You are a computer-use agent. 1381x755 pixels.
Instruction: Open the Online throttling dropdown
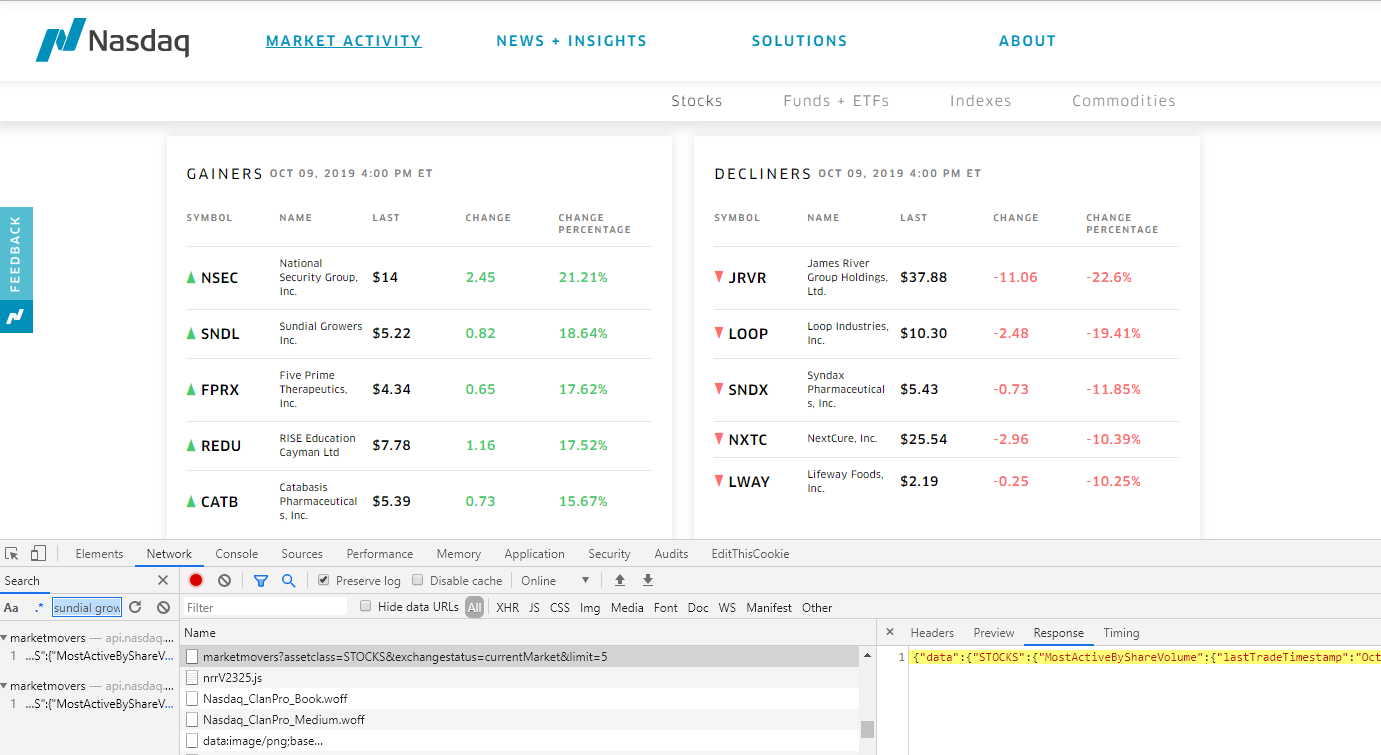point(556,580)
